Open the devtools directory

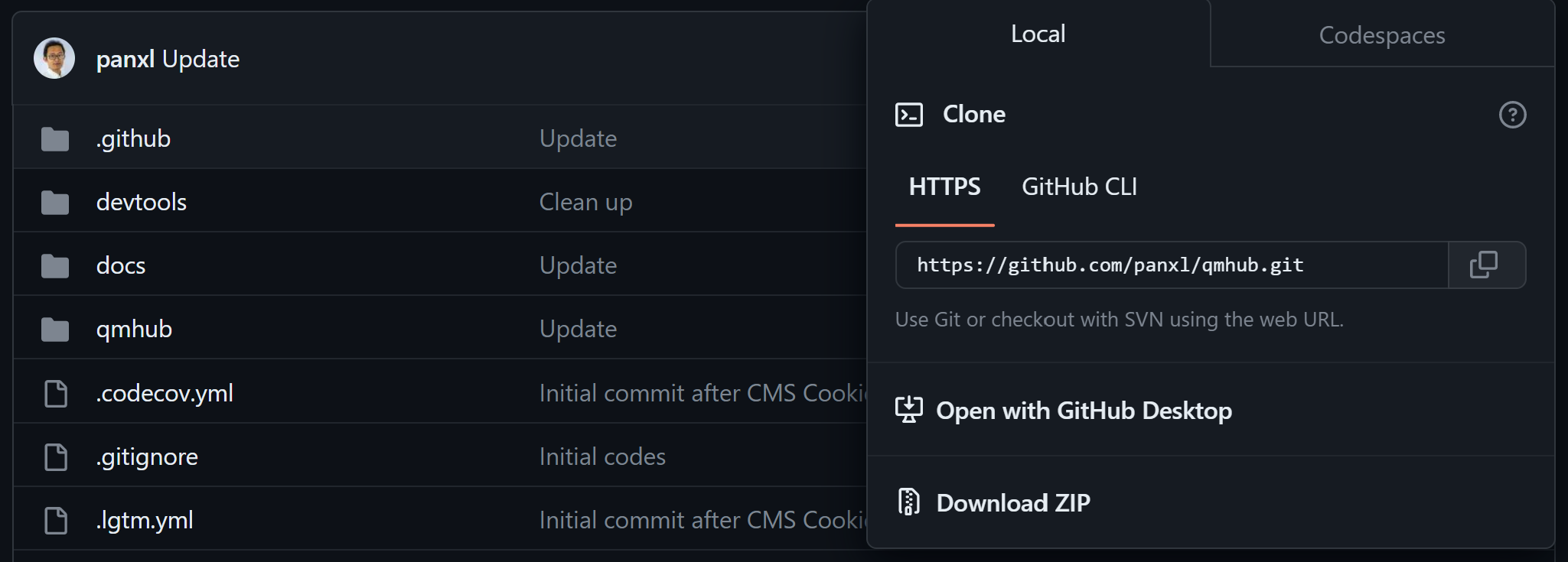(142, 202)
